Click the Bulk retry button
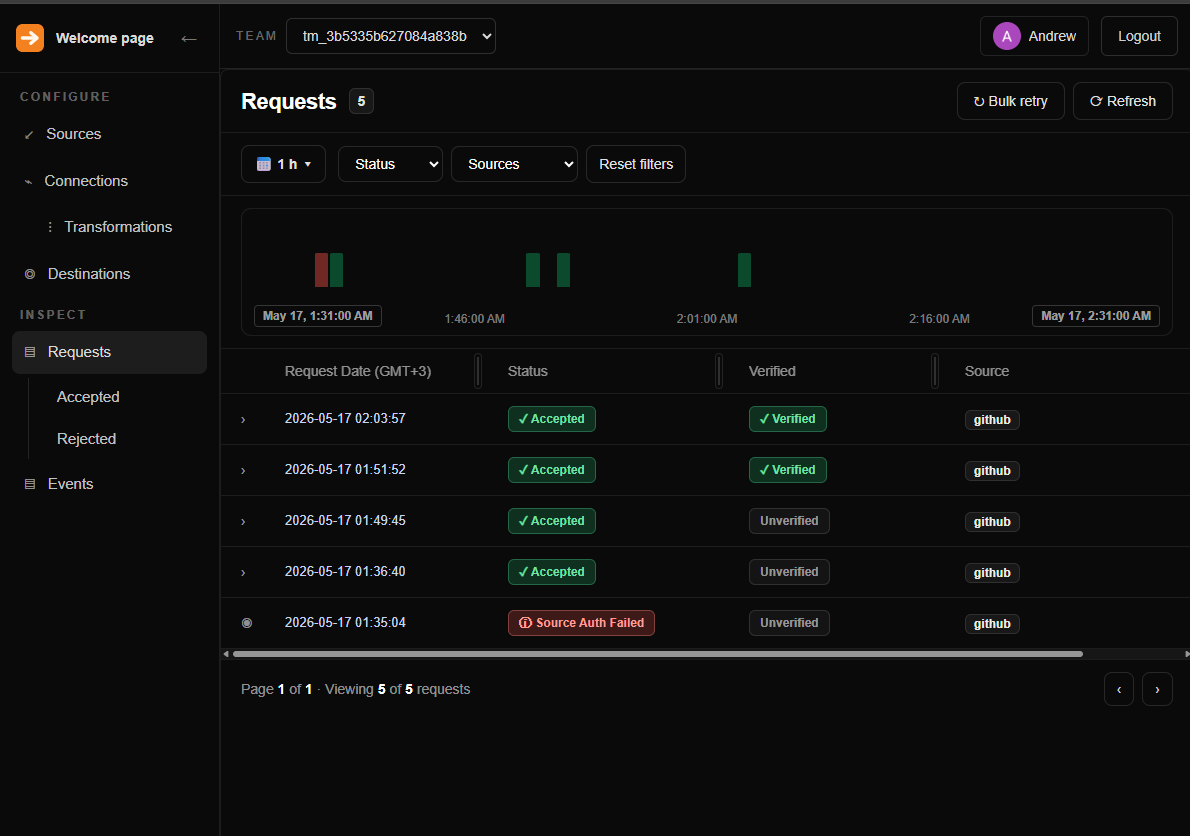 [x=1010, y=101]
